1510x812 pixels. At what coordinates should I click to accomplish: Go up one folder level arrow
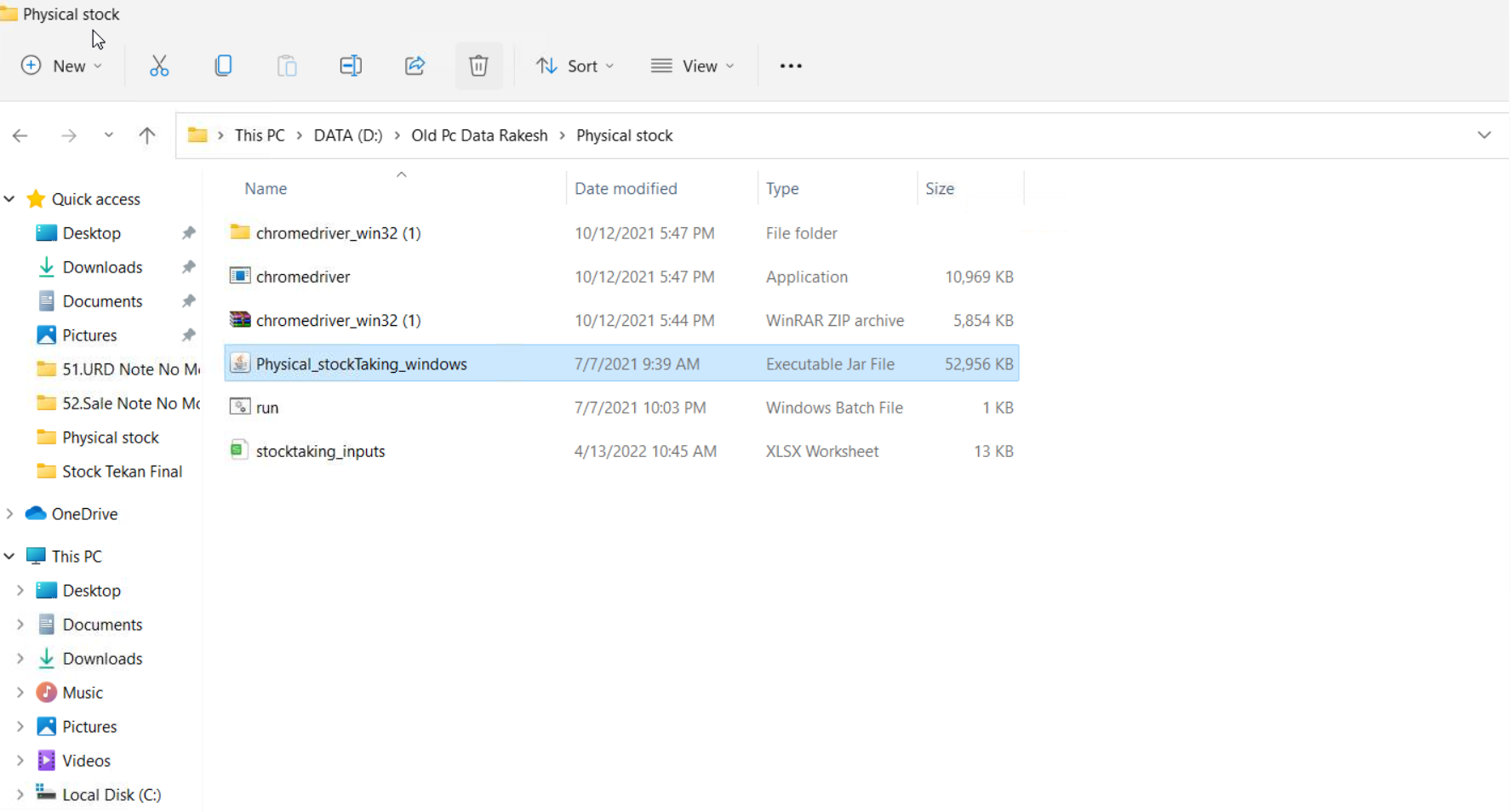[x=147, y=135]
